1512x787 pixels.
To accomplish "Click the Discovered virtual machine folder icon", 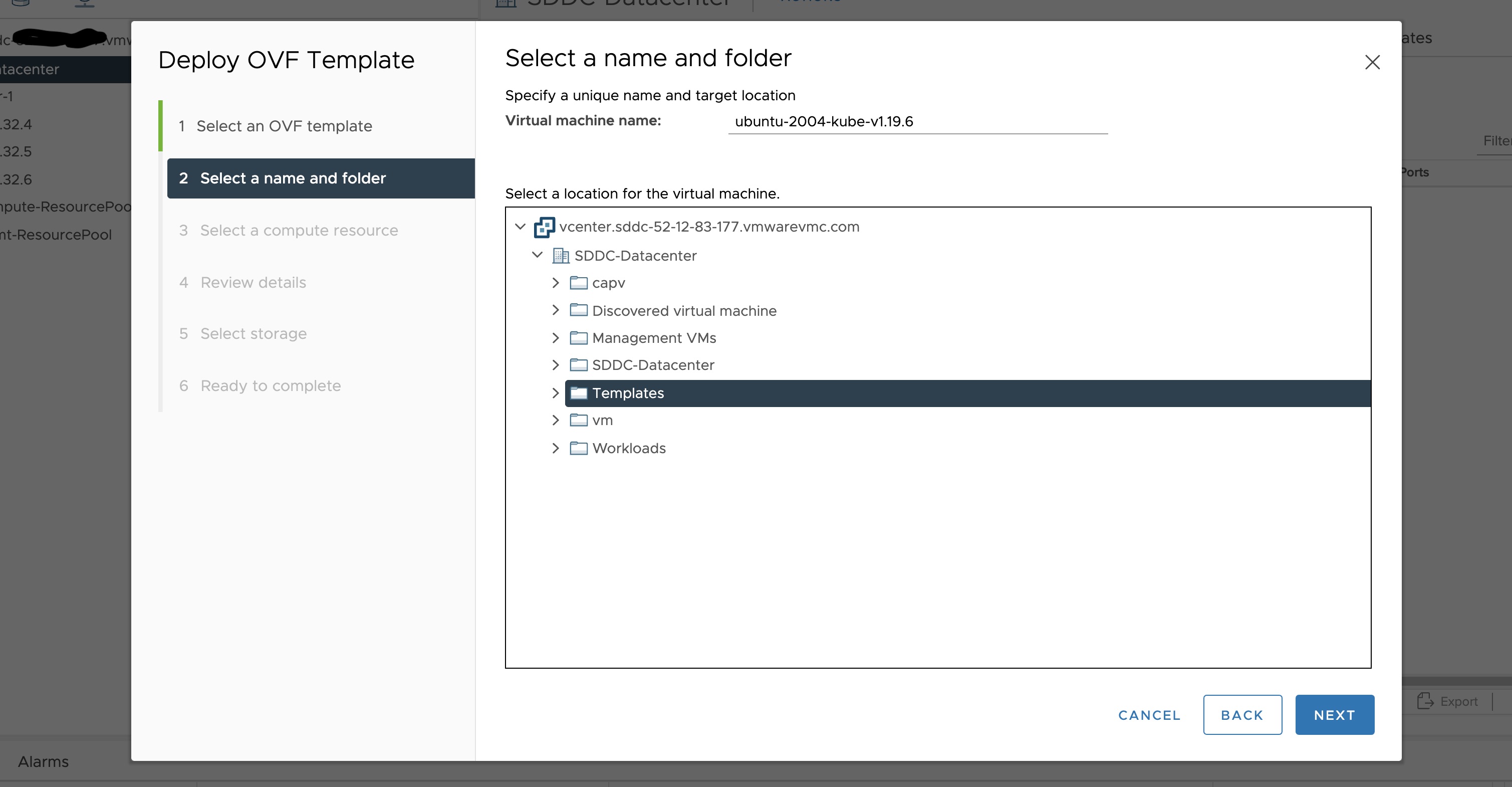I will point(578,310).
